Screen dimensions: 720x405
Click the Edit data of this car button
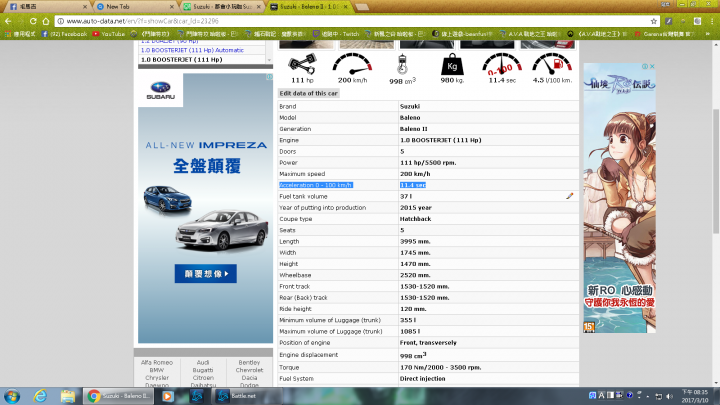(309, 93)
